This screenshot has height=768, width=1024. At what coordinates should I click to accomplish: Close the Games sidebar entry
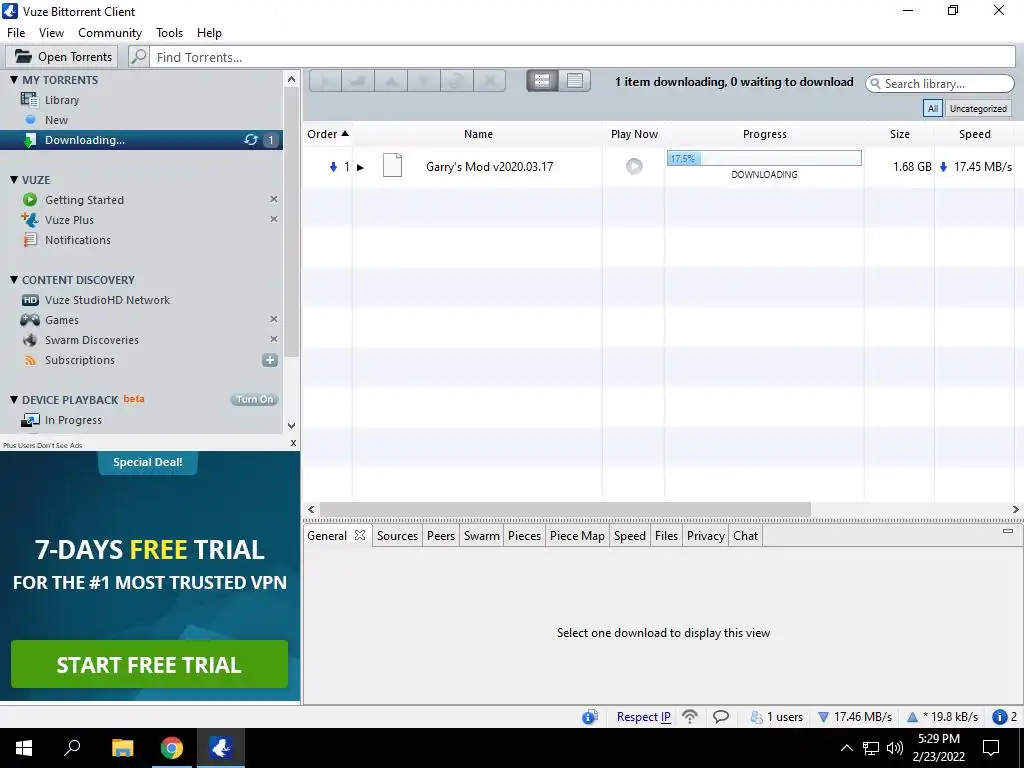coord(274,319)
